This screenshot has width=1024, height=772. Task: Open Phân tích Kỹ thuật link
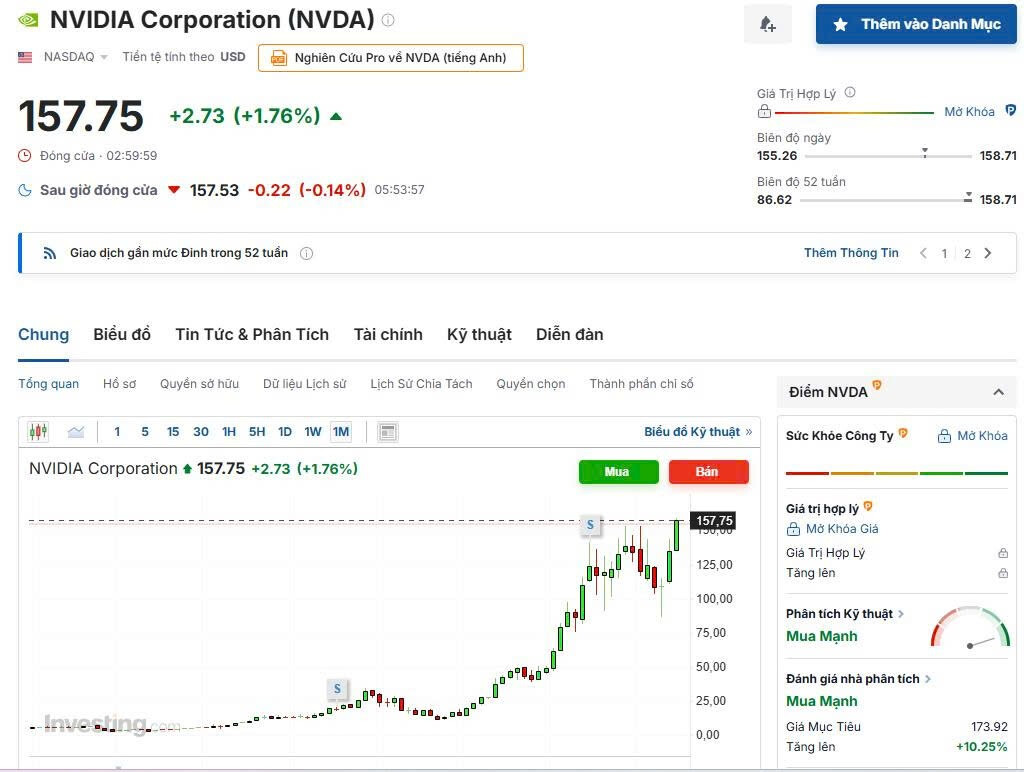[844, 614]
